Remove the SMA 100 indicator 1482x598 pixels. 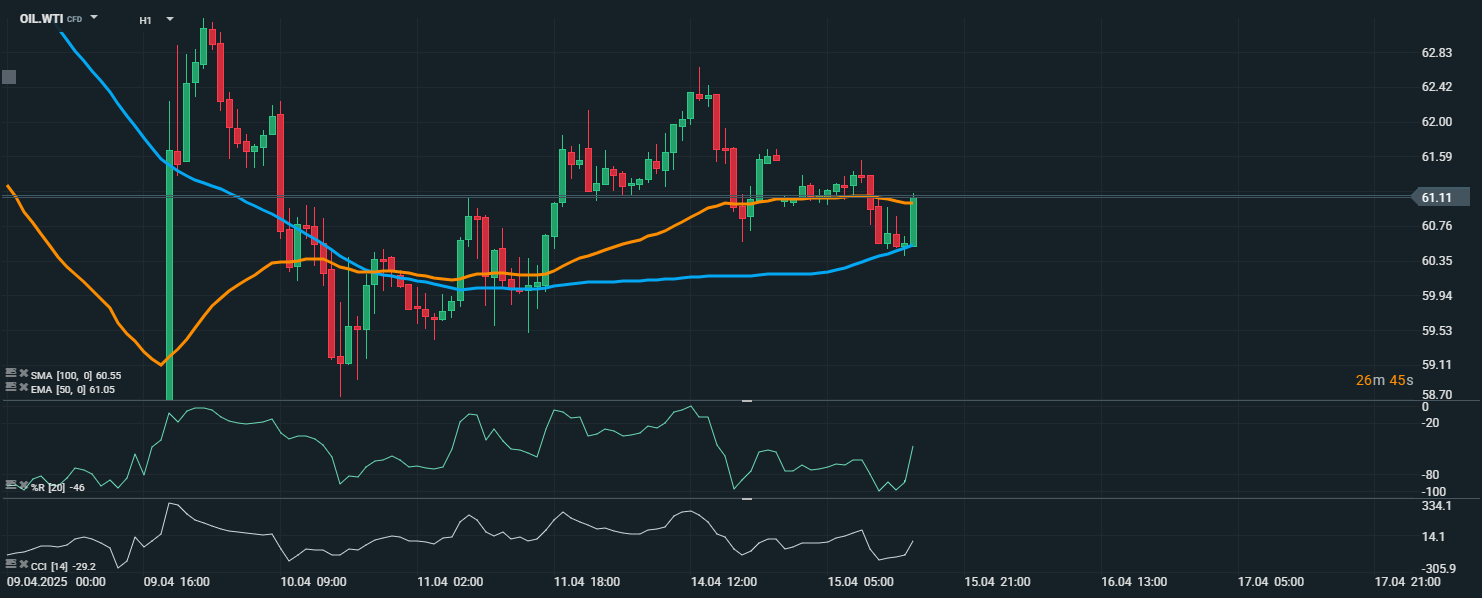(x=24, y=373)
